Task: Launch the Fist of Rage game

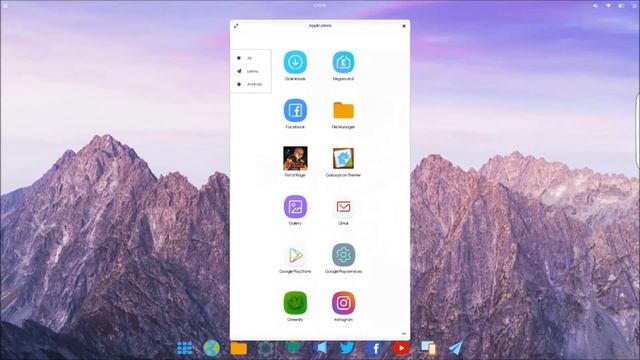Action: coord(295,158)
